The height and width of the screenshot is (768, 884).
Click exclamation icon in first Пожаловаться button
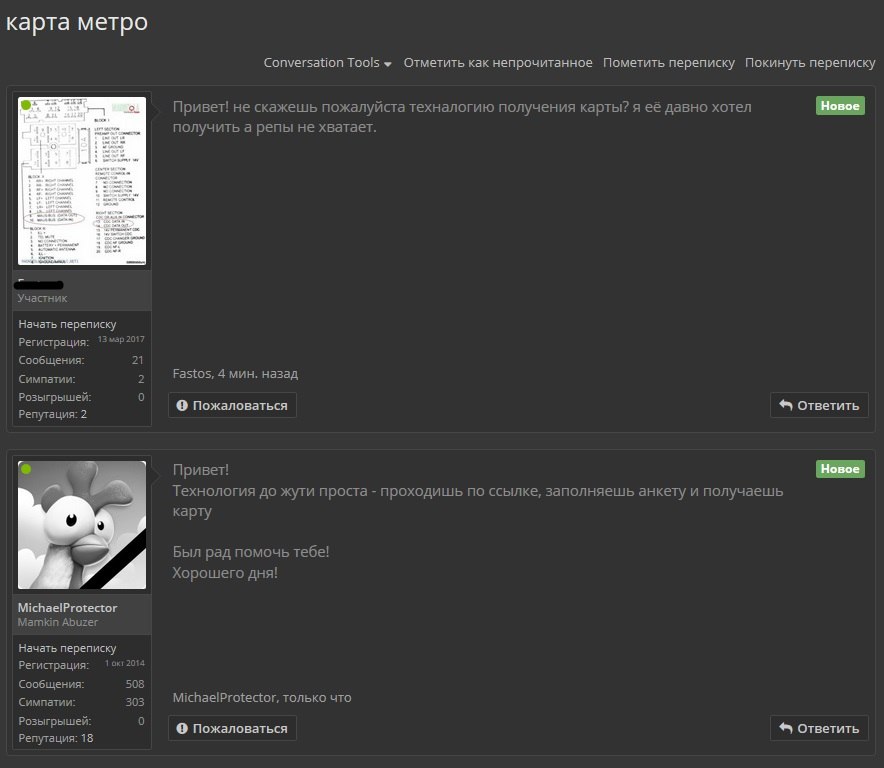coord(182,405)
